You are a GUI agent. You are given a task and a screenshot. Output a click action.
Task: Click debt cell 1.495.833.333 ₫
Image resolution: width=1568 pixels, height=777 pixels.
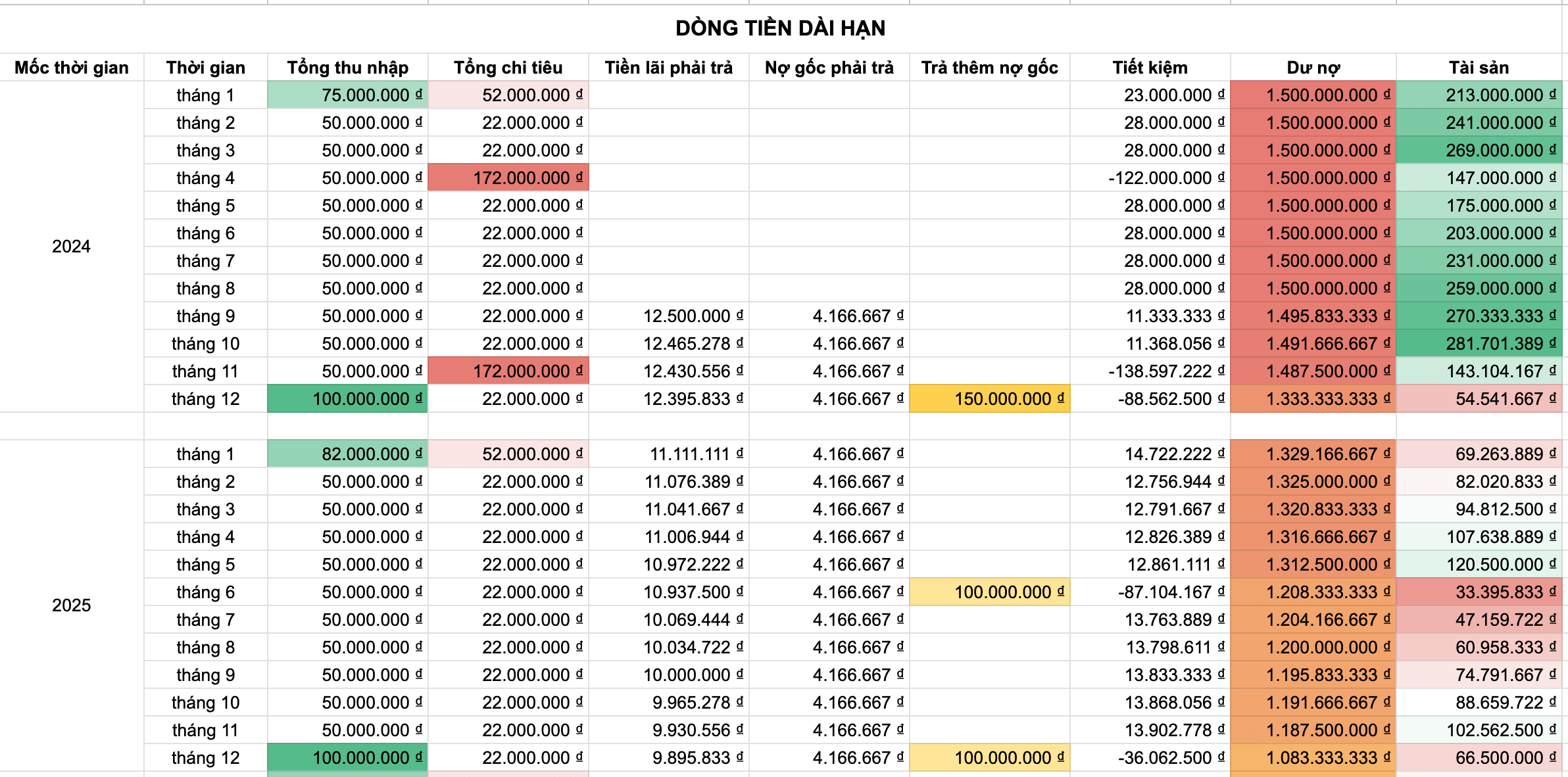tap(1313, 316)
